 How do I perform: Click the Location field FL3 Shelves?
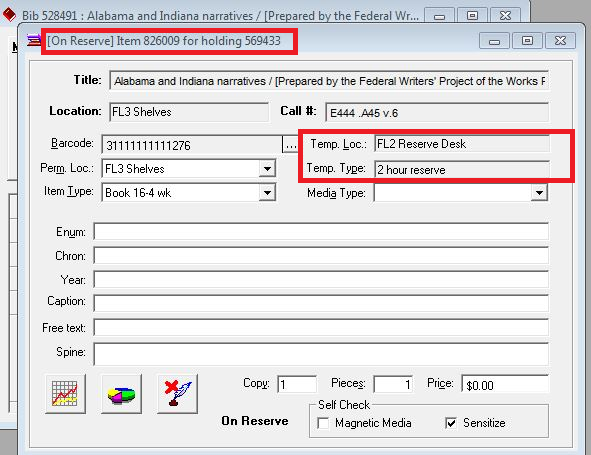pyautogui.click(x=189, y=112)
